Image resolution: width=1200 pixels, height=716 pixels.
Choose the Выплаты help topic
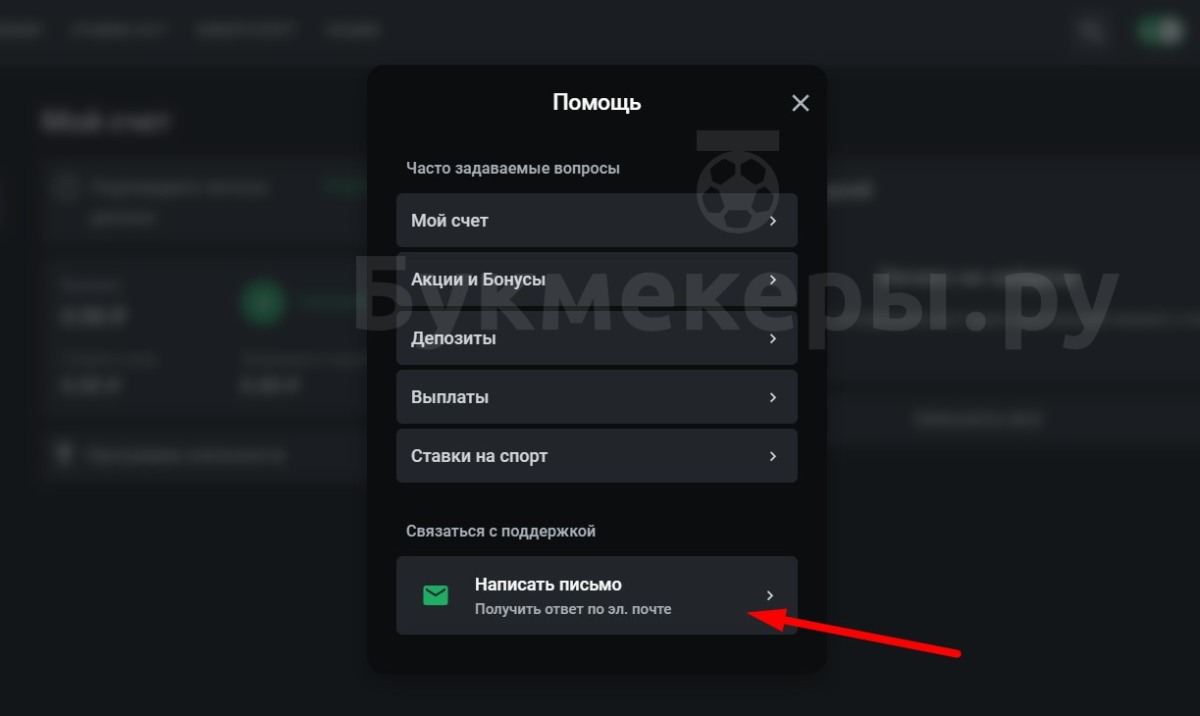click(597, 397)
